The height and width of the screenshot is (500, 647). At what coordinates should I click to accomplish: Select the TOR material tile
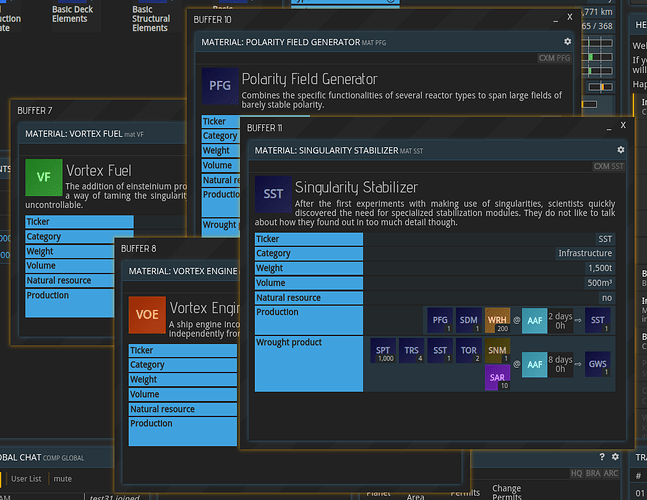click(468, 350)
